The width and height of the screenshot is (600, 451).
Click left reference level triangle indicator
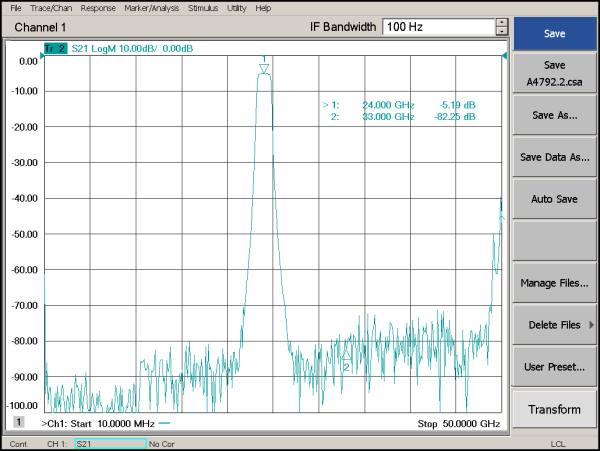[x=42, y=56]
